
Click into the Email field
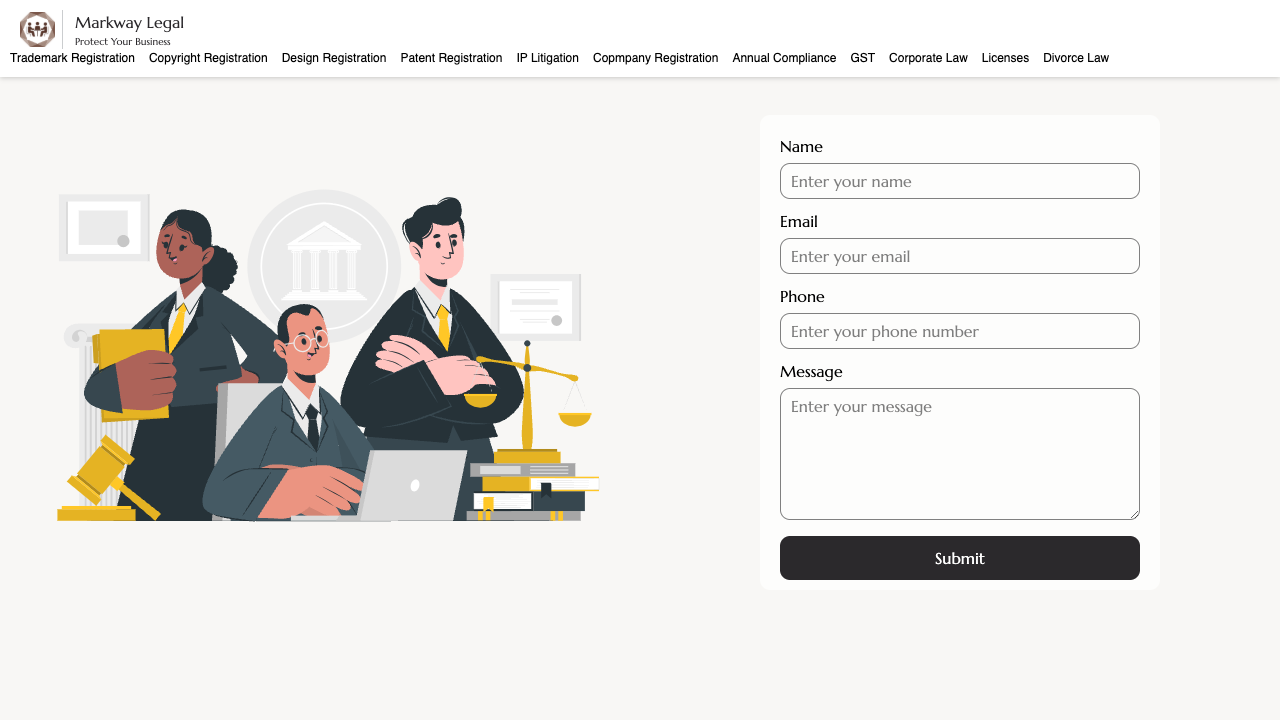(x=960, y=256)
